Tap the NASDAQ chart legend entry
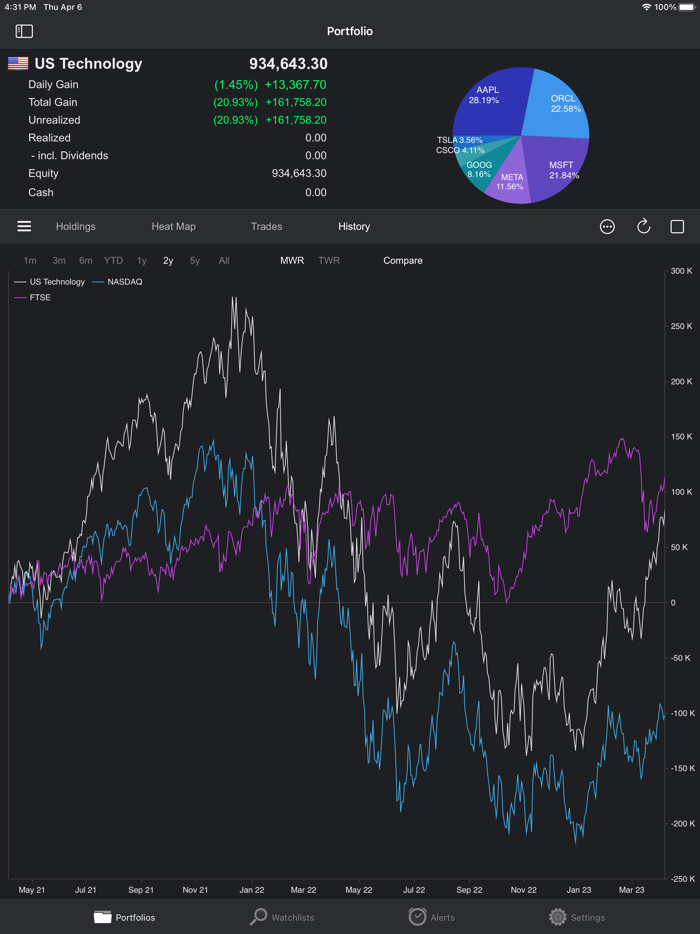The width and height of the screenshot is (700, 934). [117, 282]
